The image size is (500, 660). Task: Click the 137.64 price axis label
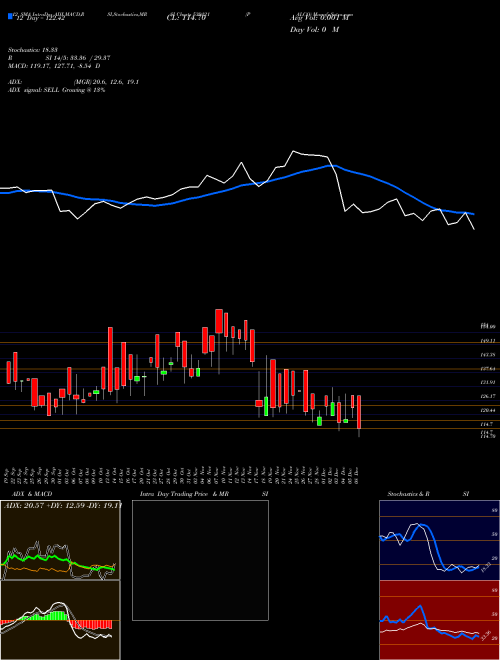coord(488,369)
